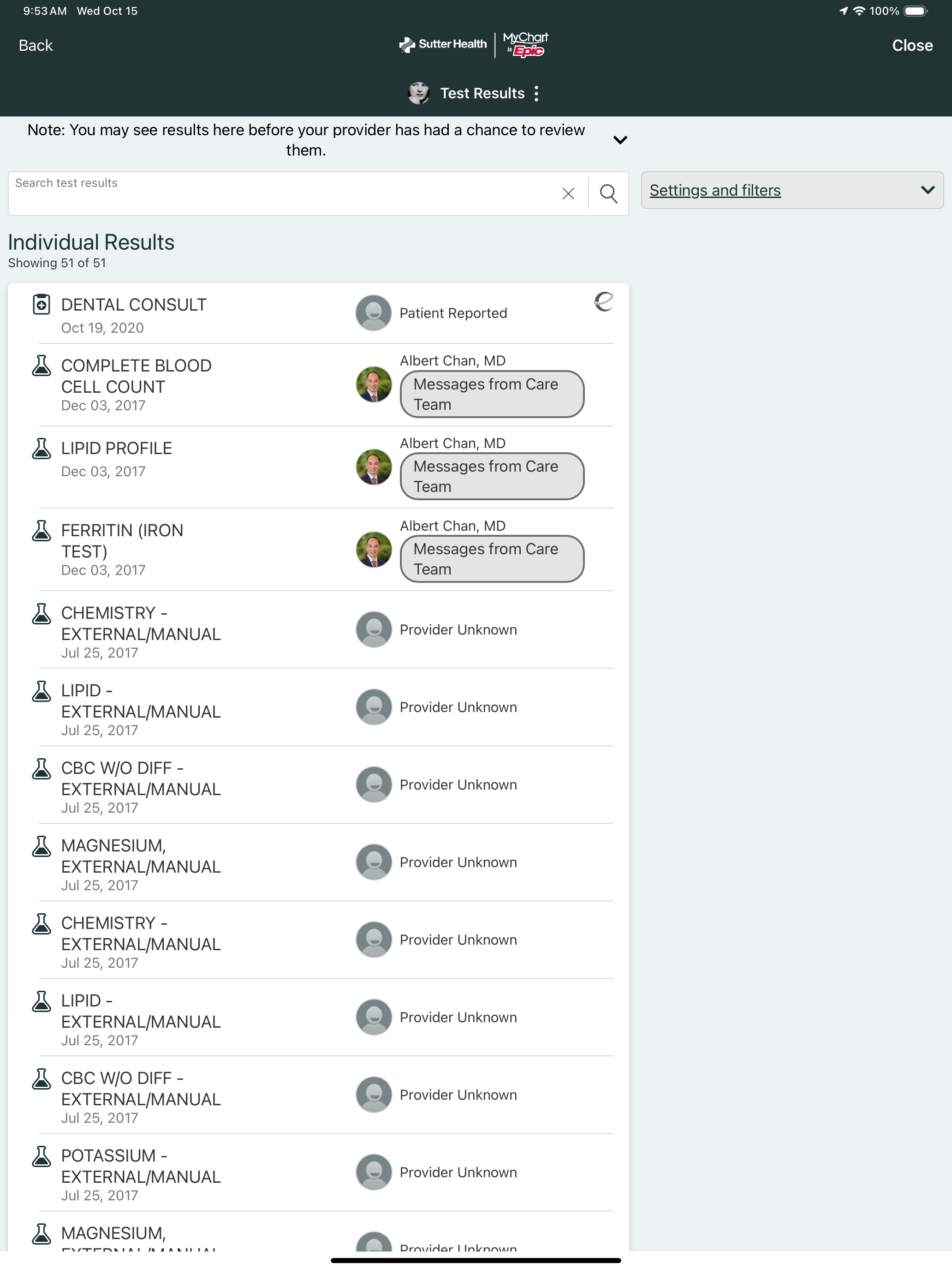Tap provider avatar on first LIPID - EXTERNAL/MANUAL row
The width and height of the screenshot is (952, 1270).
pos(374,707)
